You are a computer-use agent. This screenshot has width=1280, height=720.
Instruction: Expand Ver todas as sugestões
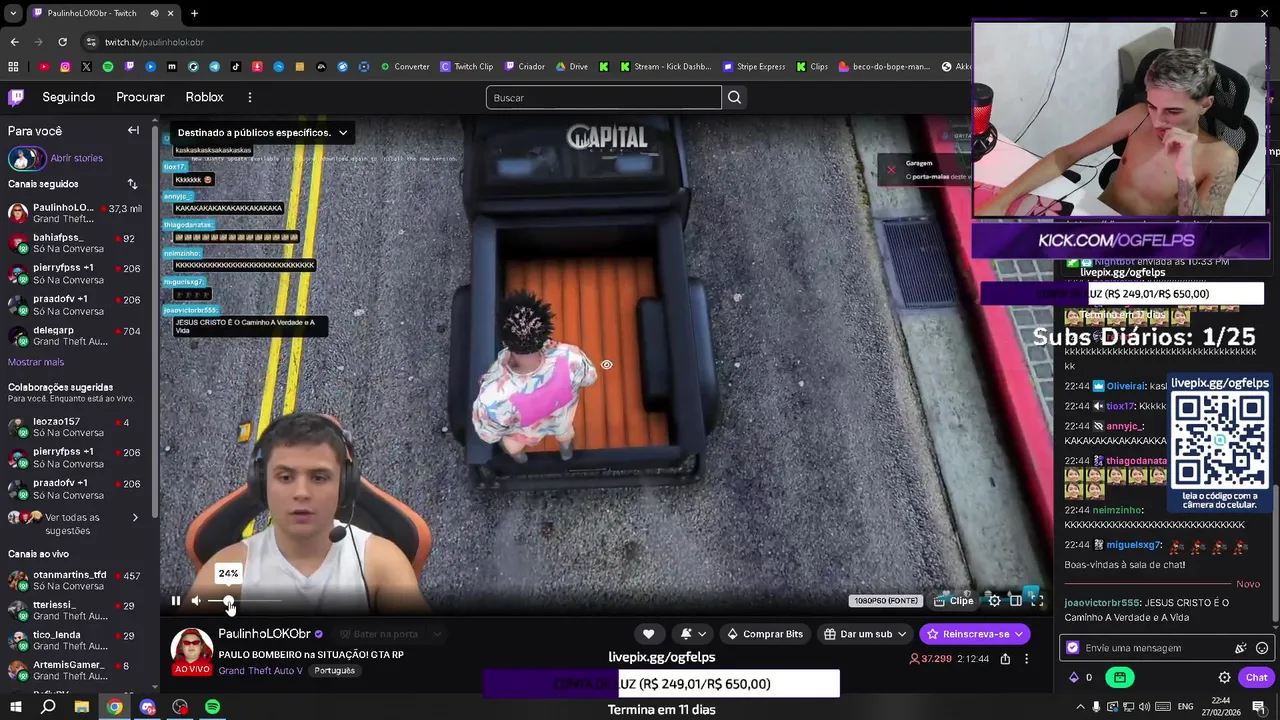pyautogui.click(x=76, y=524)
